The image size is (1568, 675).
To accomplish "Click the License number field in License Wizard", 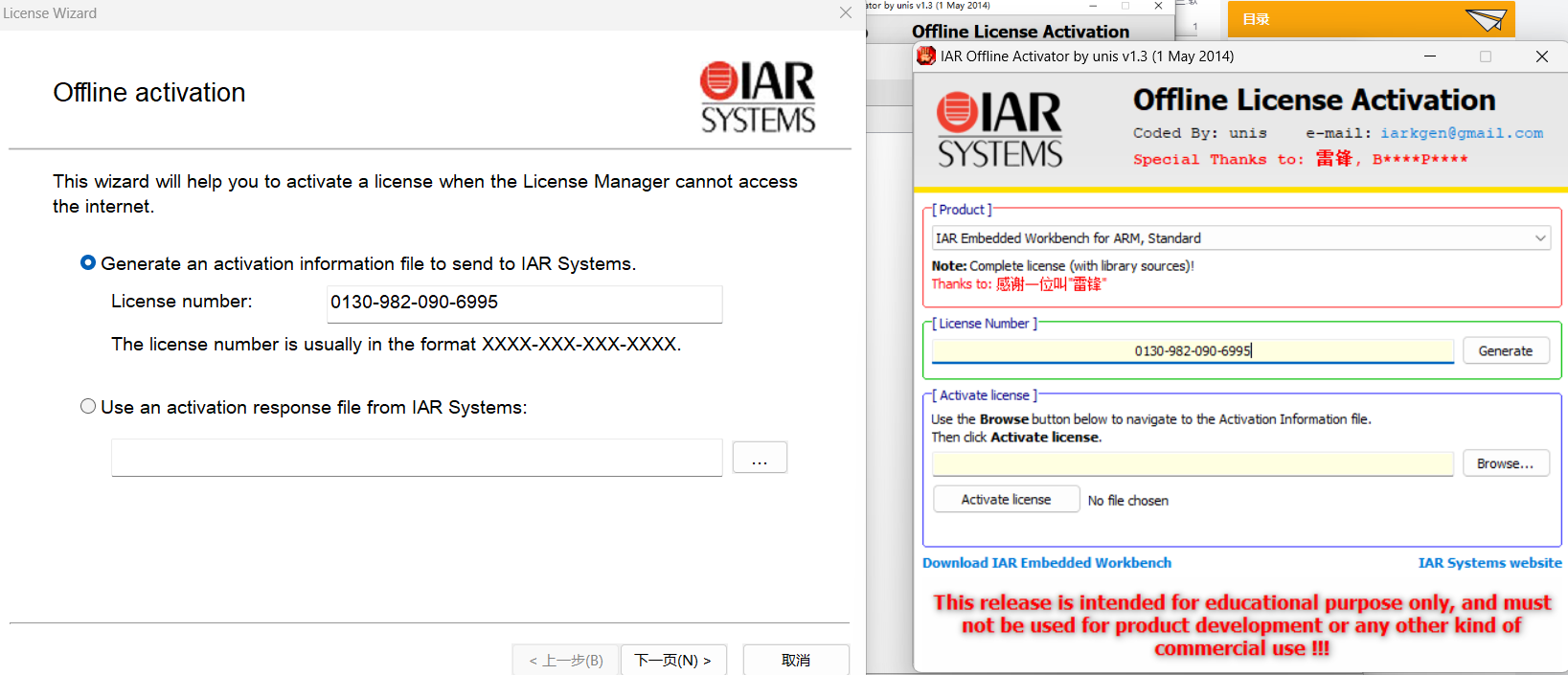I will [x=524, y=304].
